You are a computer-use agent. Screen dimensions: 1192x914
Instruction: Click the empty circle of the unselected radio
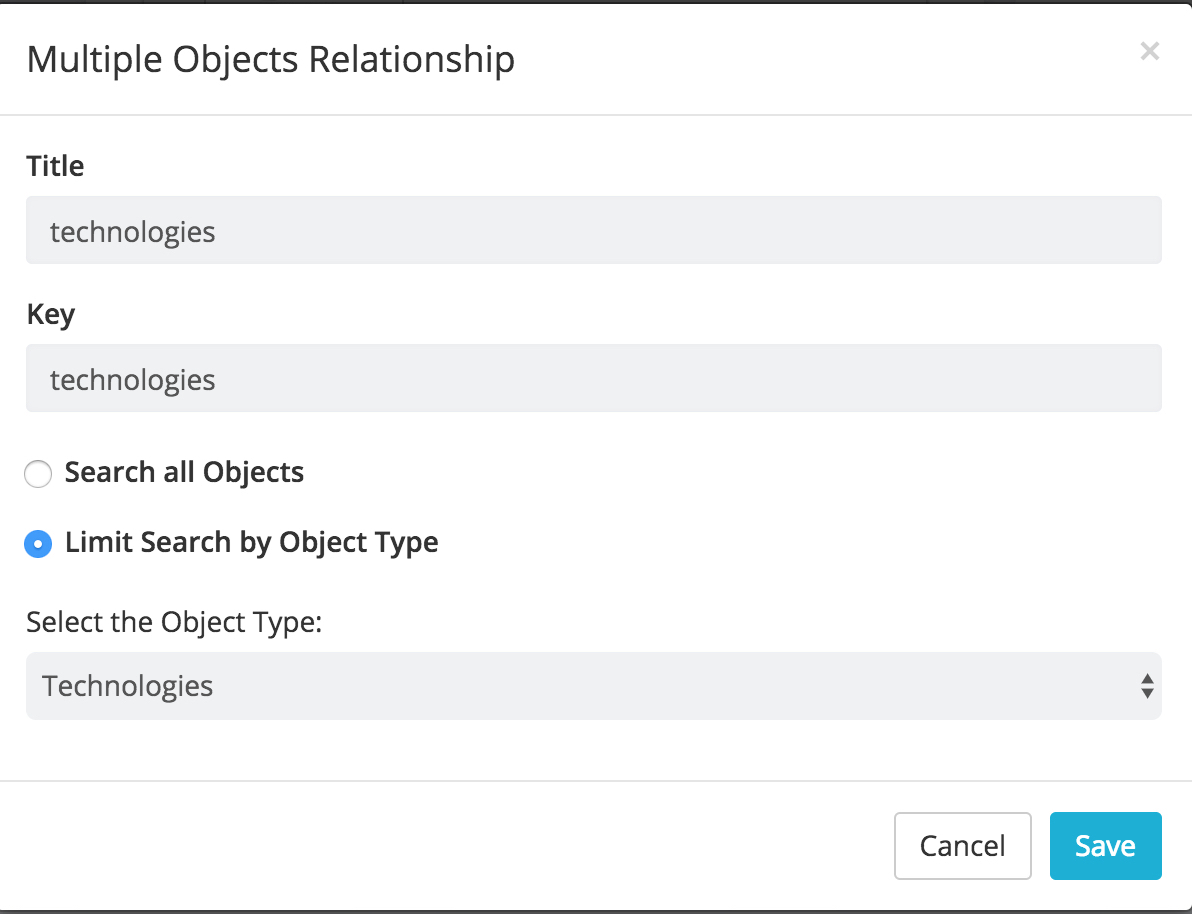38,473
